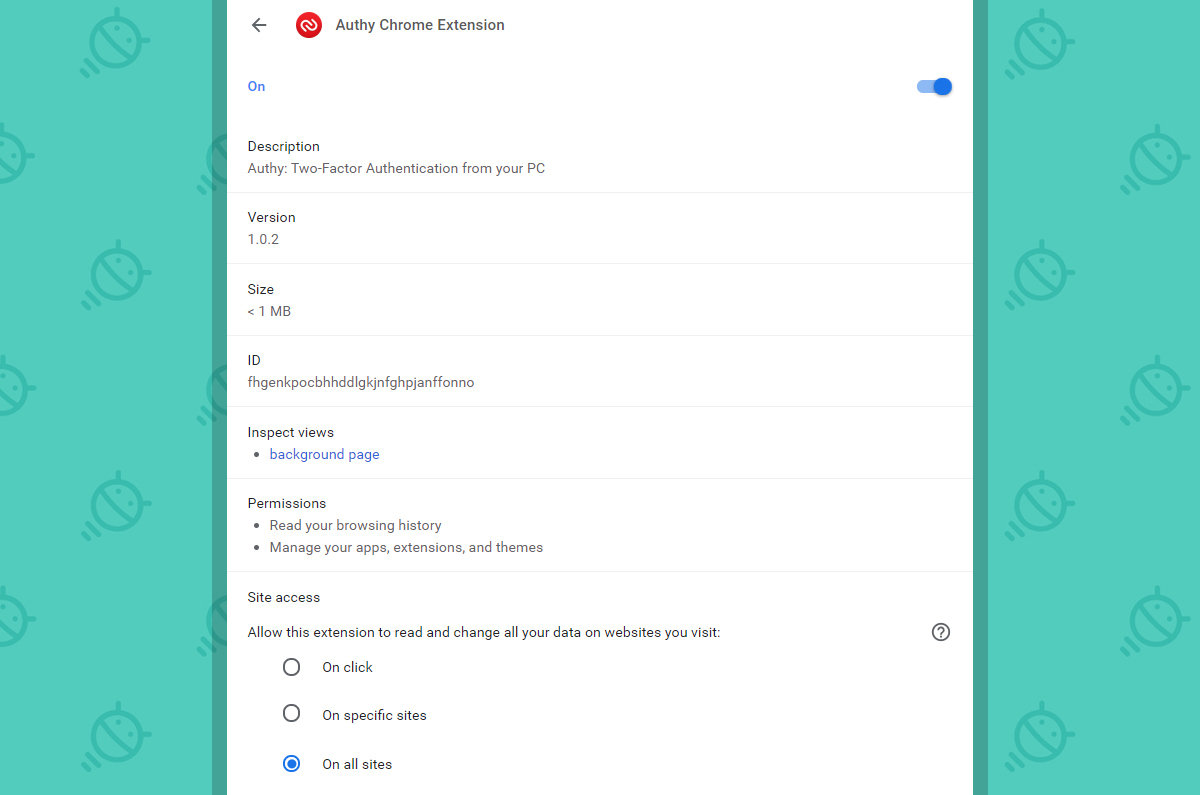Viewport: 1200px width, 795px height.
Task: Click the Site access heading
Action: click(x=284, y=597)
